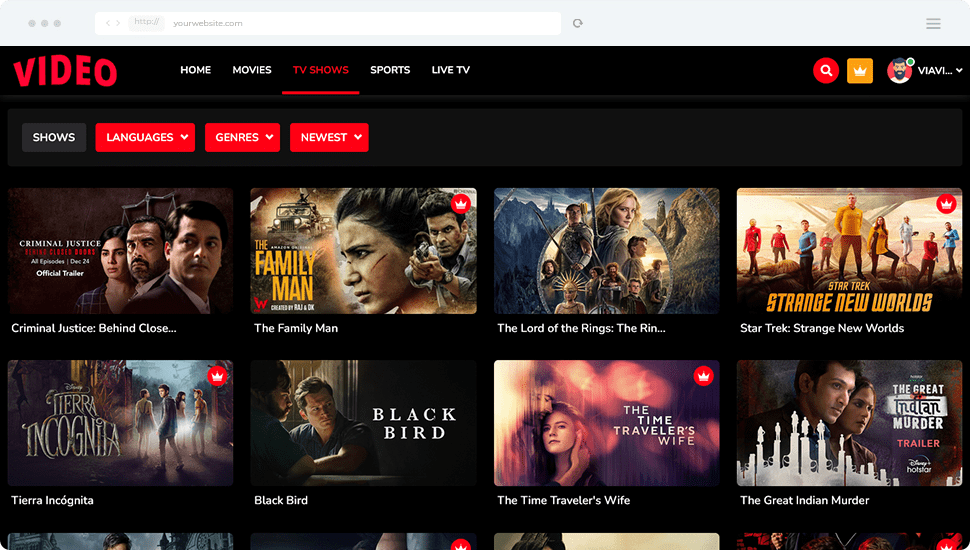This screenshot has height=550, width=970.
Task: Click the red search icon
Action: pos(826,71)
